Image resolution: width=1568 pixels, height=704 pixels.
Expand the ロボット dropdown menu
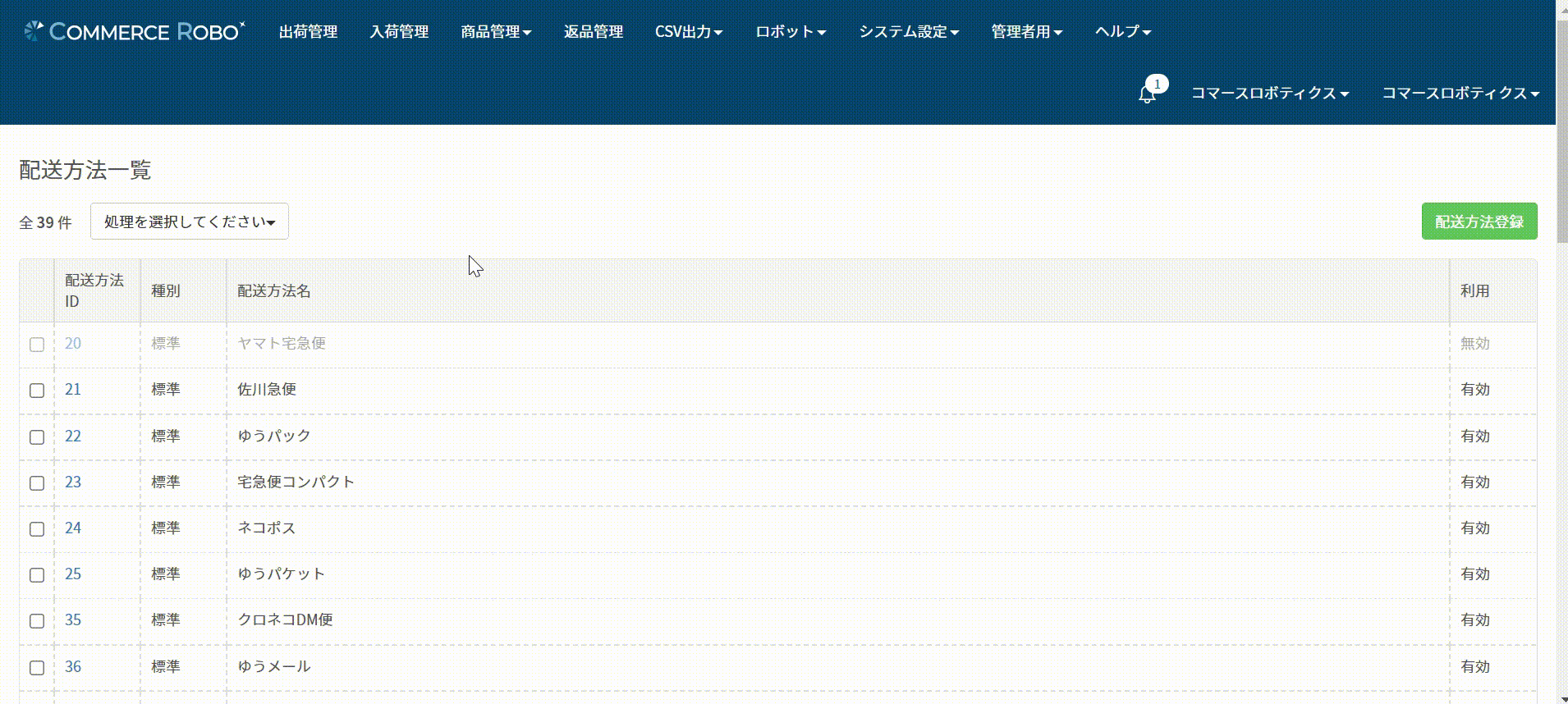coord(791,31)
